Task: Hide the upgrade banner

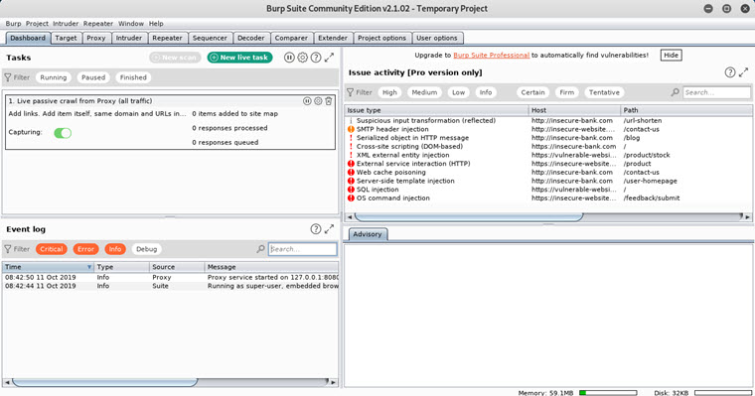Action: pyautogui.click(x=671, y=55)
